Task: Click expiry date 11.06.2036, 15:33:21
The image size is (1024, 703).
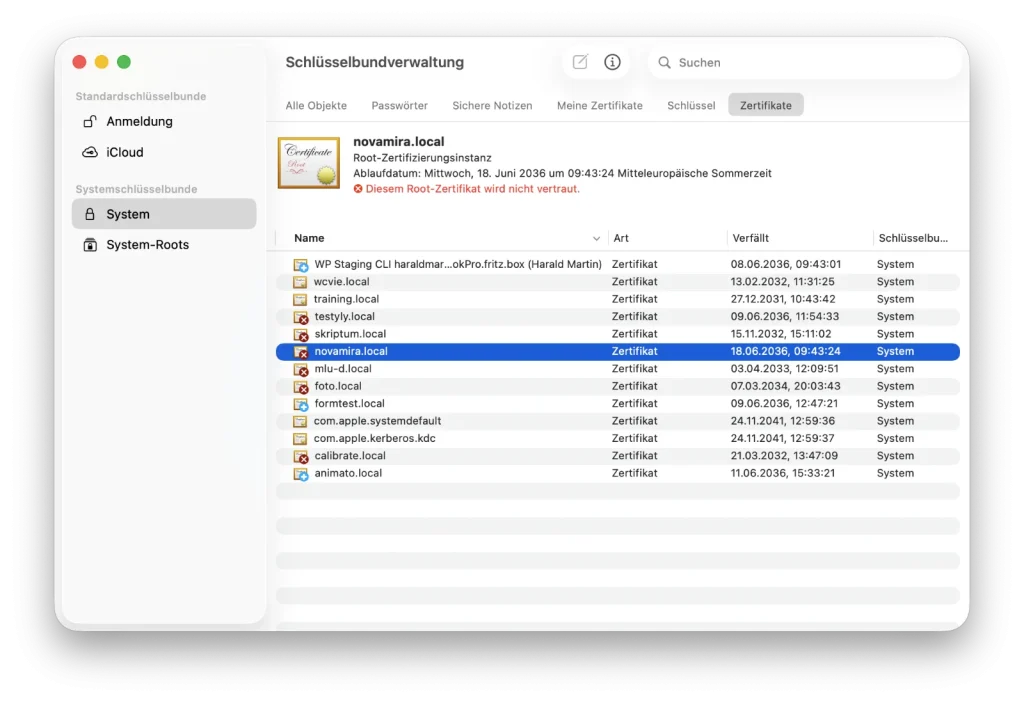Action: (x=782, y=473)
